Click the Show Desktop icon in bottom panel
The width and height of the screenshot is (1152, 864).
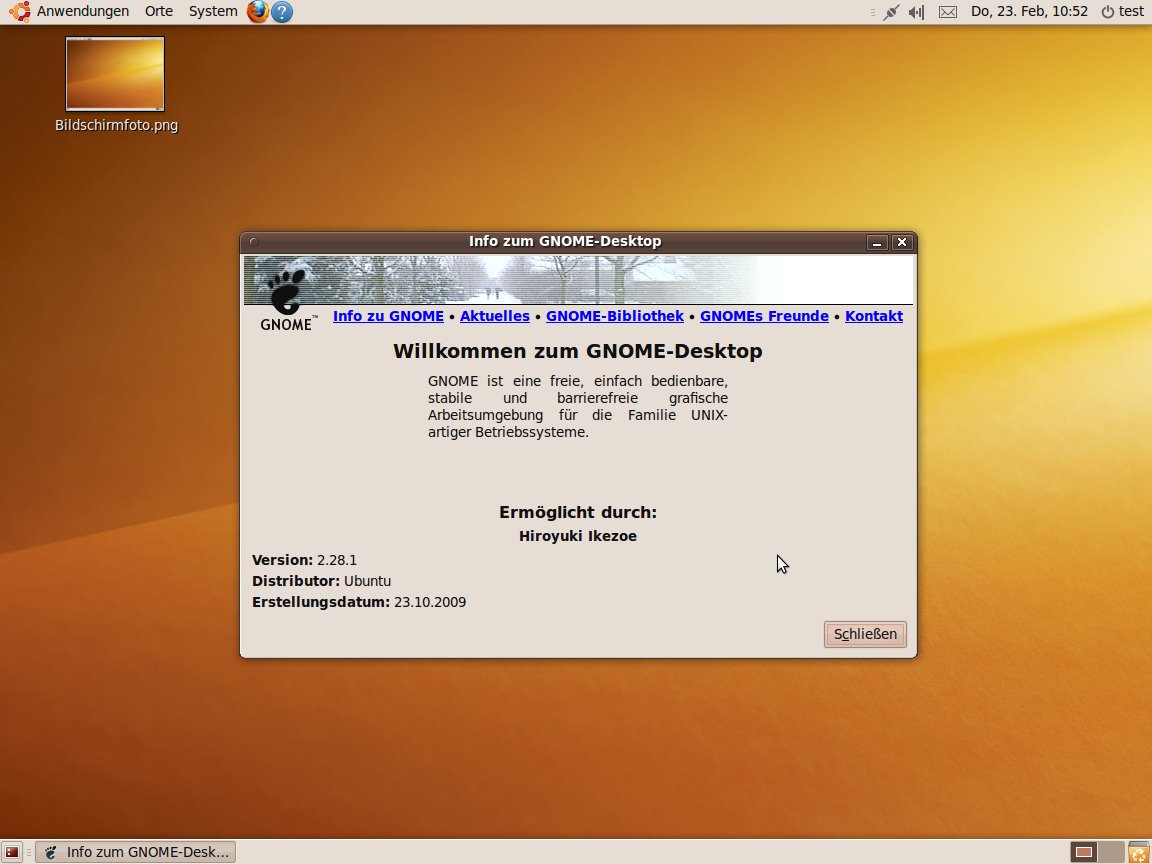tap(12, 852)
